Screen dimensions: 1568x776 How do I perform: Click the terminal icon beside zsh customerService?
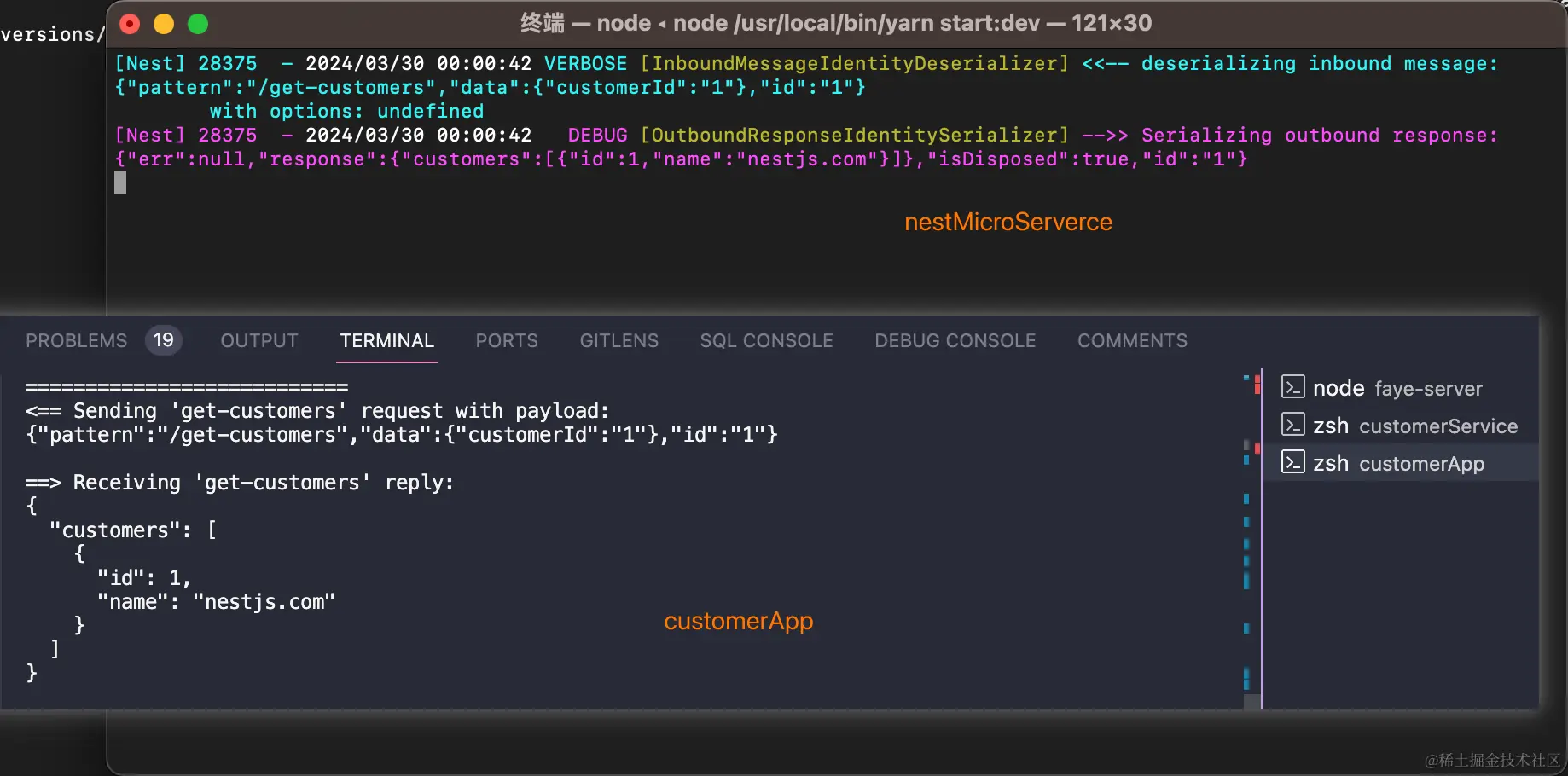[x=1292, y=425]
